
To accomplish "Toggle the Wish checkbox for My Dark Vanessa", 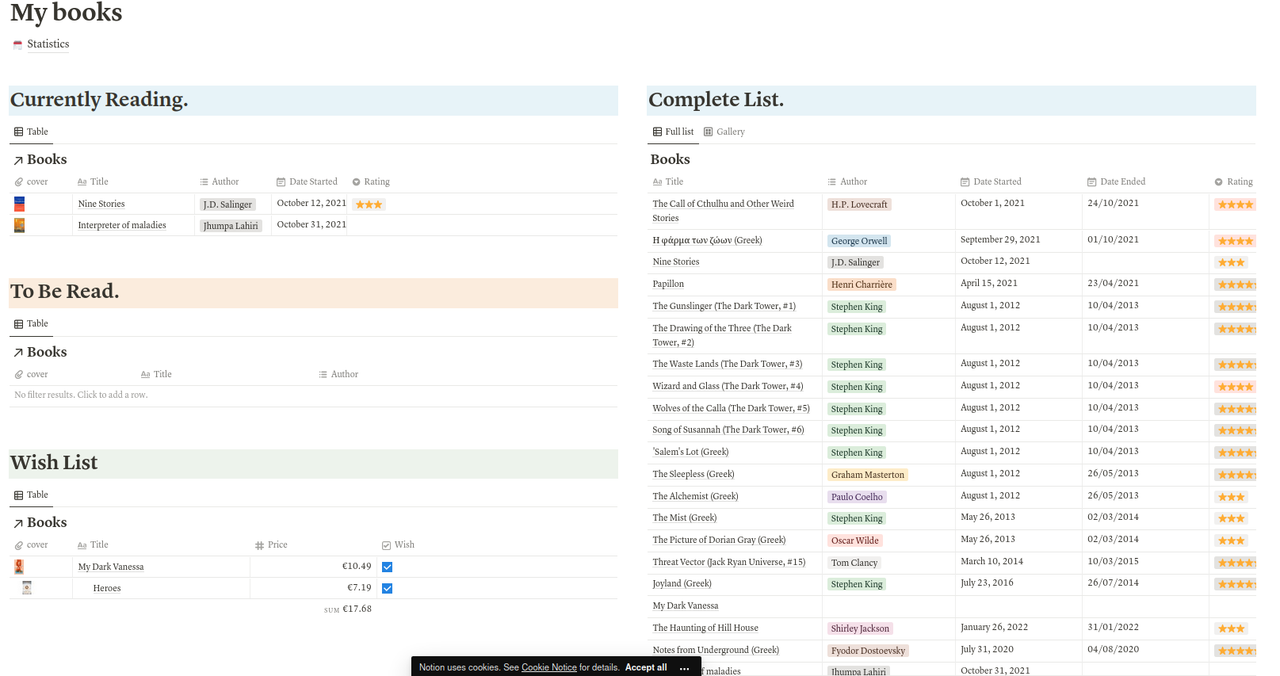I will click(x=387, y=567).
